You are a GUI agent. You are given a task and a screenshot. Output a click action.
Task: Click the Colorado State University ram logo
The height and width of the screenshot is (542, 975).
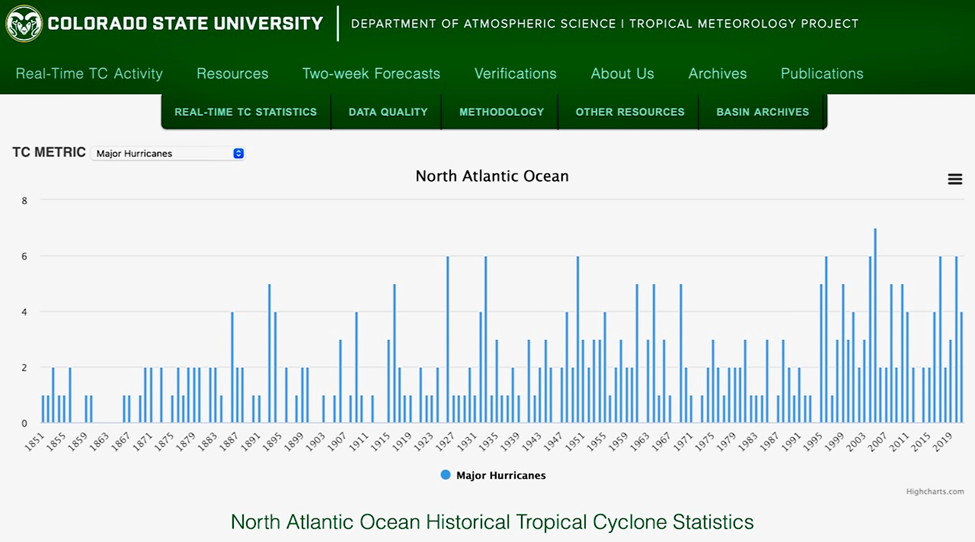coord(24,23)
